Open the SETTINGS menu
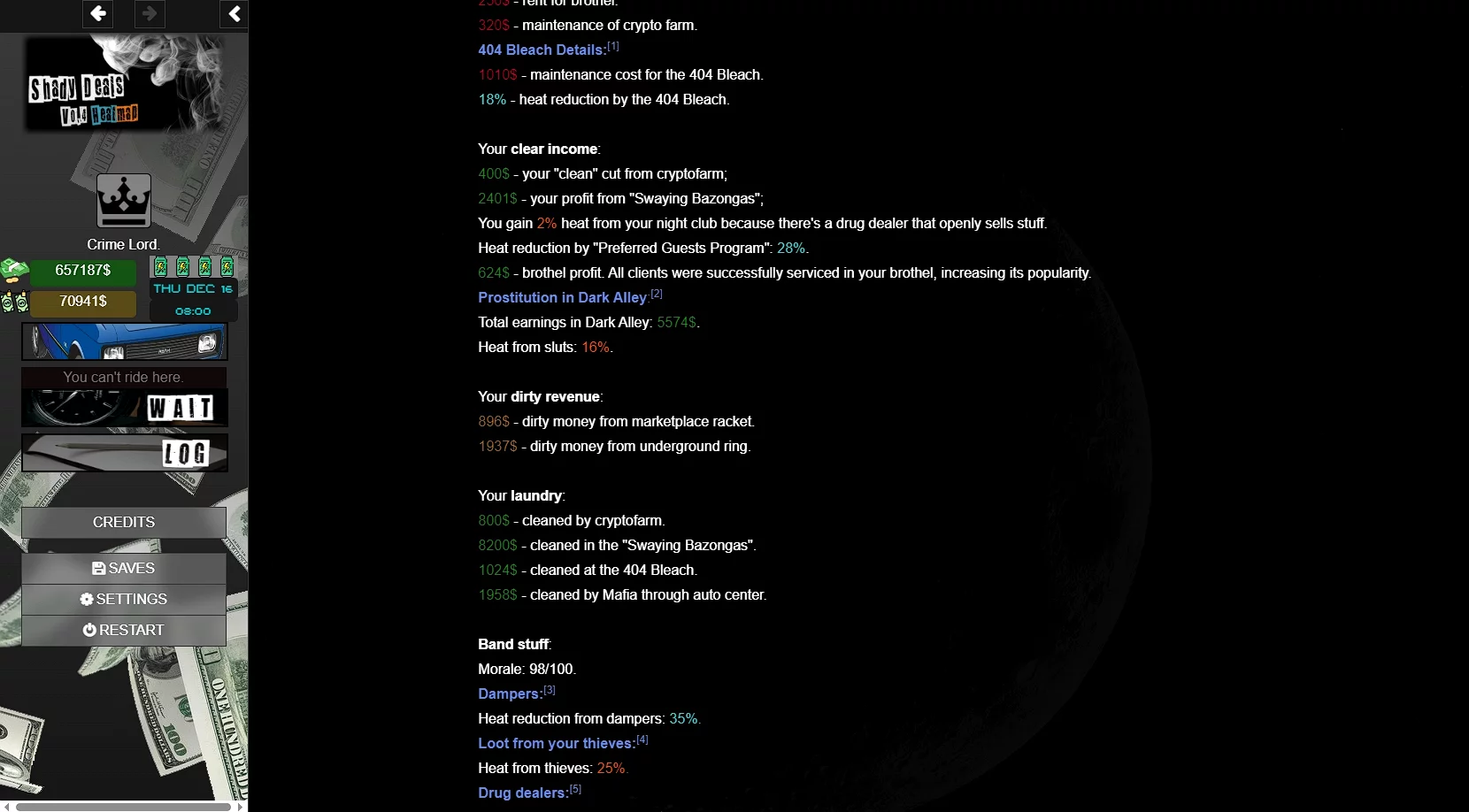The width and height of the screenshot is (1469, 812). (x=124, y=599)
